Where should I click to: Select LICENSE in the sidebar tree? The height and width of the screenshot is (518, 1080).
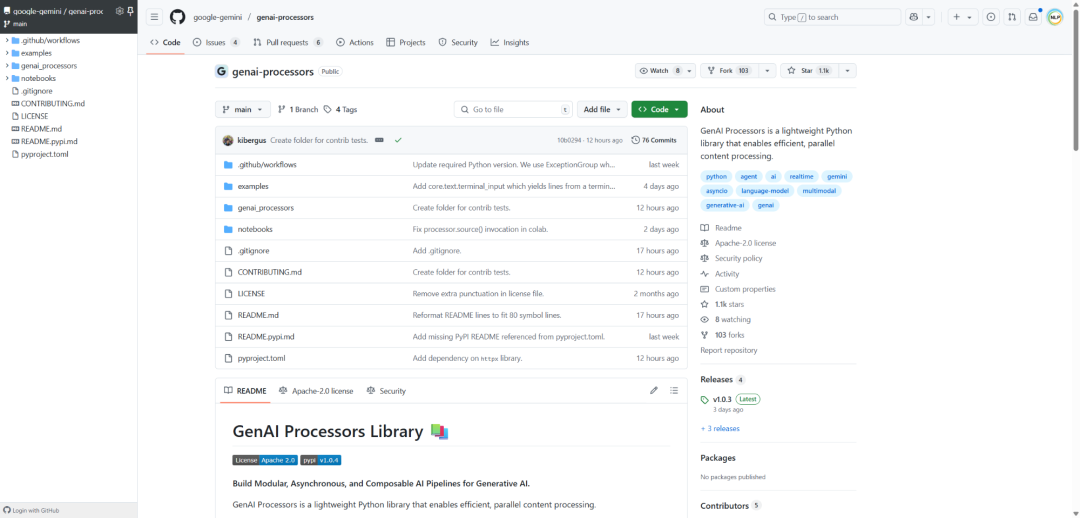pyautogui.click(x=34, y=116)
